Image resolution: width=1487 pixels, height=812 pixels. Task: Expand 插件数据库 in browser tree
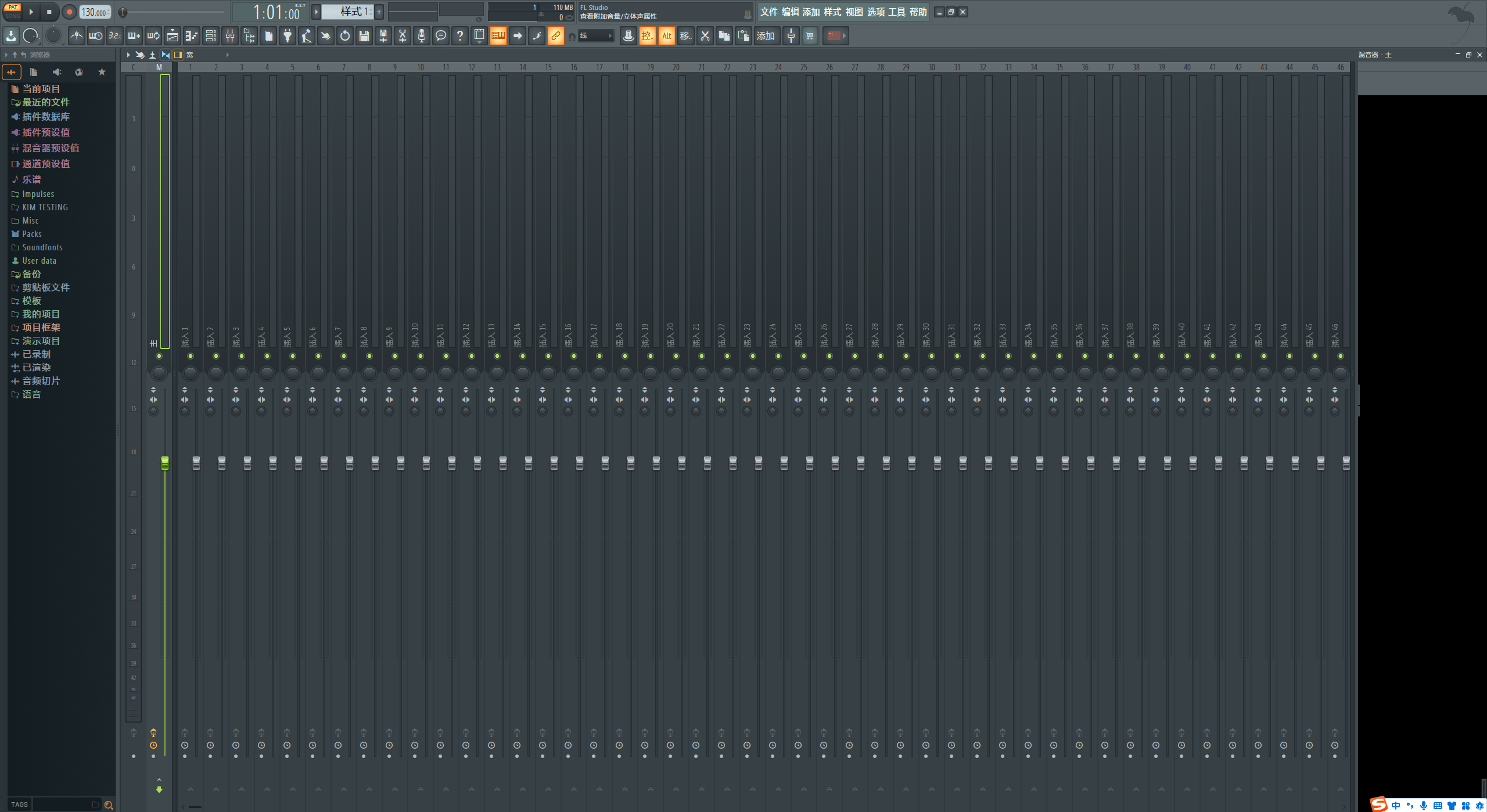(46, 117)
